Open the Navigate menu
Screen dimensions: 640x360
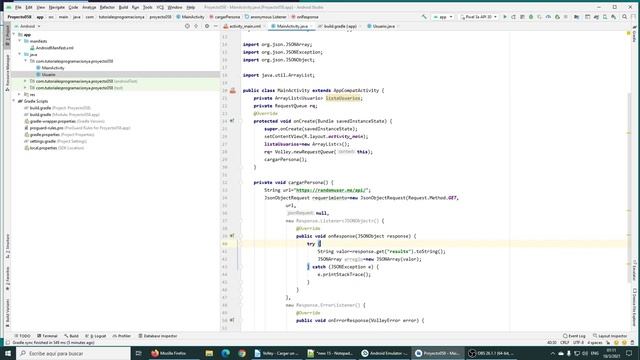[x=56, y=7]
